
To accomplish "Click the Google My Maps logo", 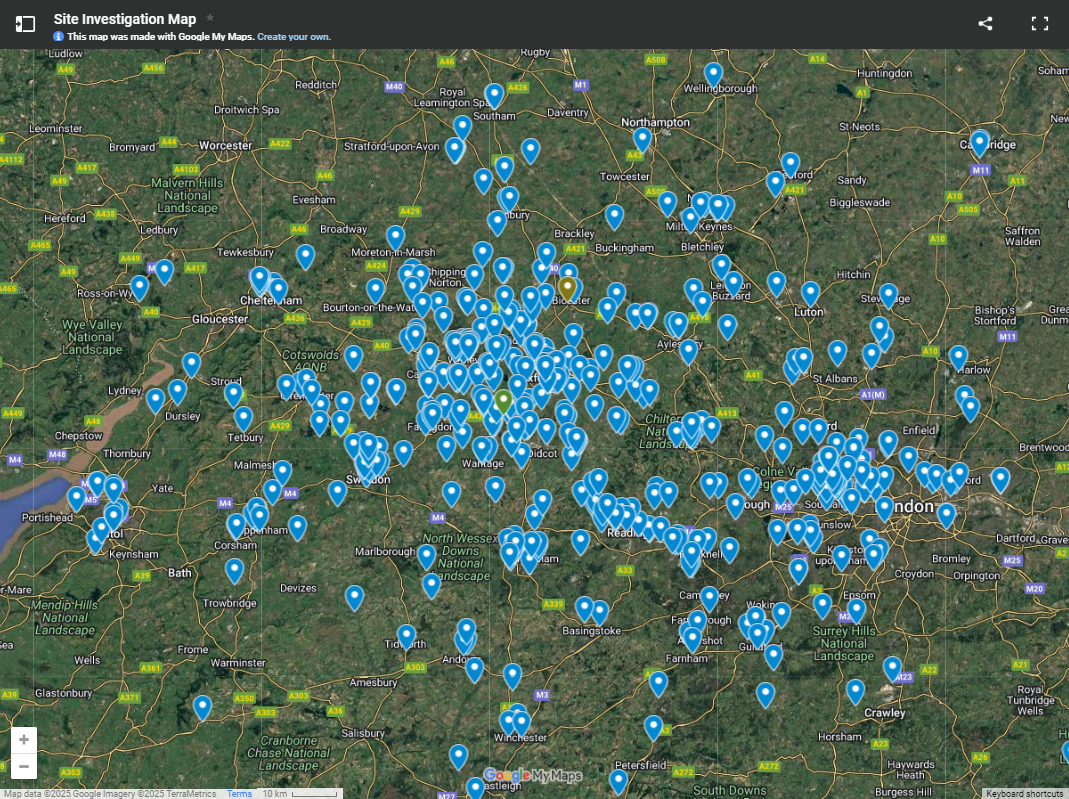I will click(x=533, y=776).
